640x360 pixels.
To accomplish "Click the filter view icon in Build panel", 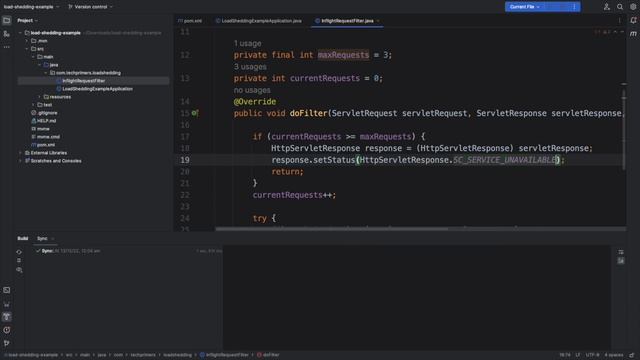I will tap(19, 270).
